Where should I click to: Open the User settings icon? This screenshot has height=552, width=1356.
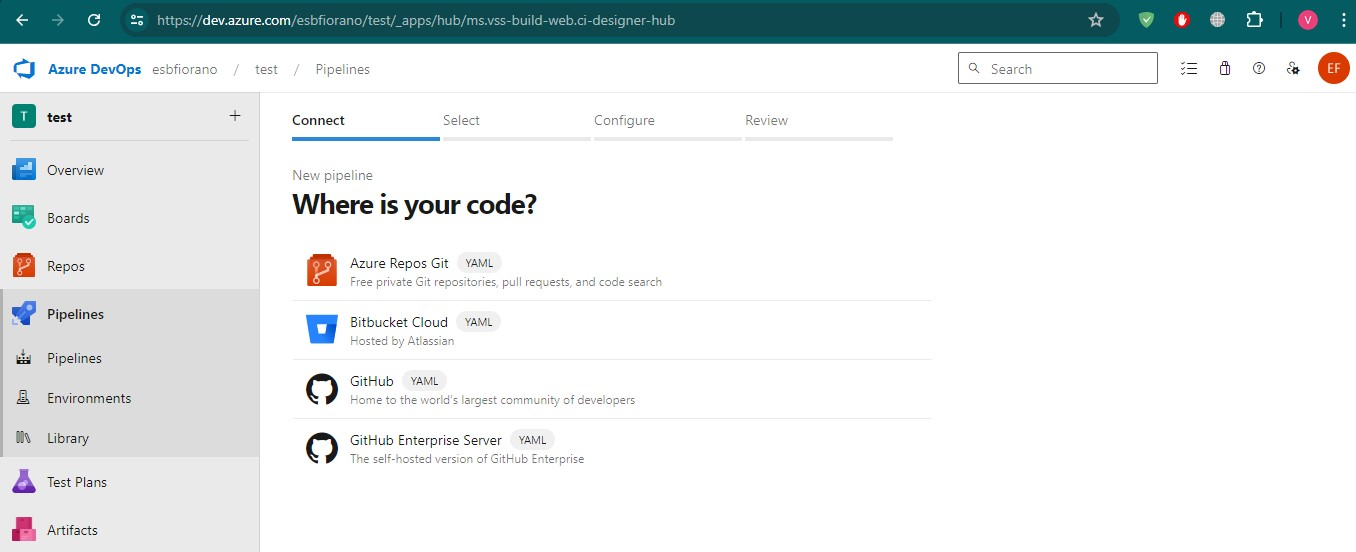click(x=1293, y=69)
